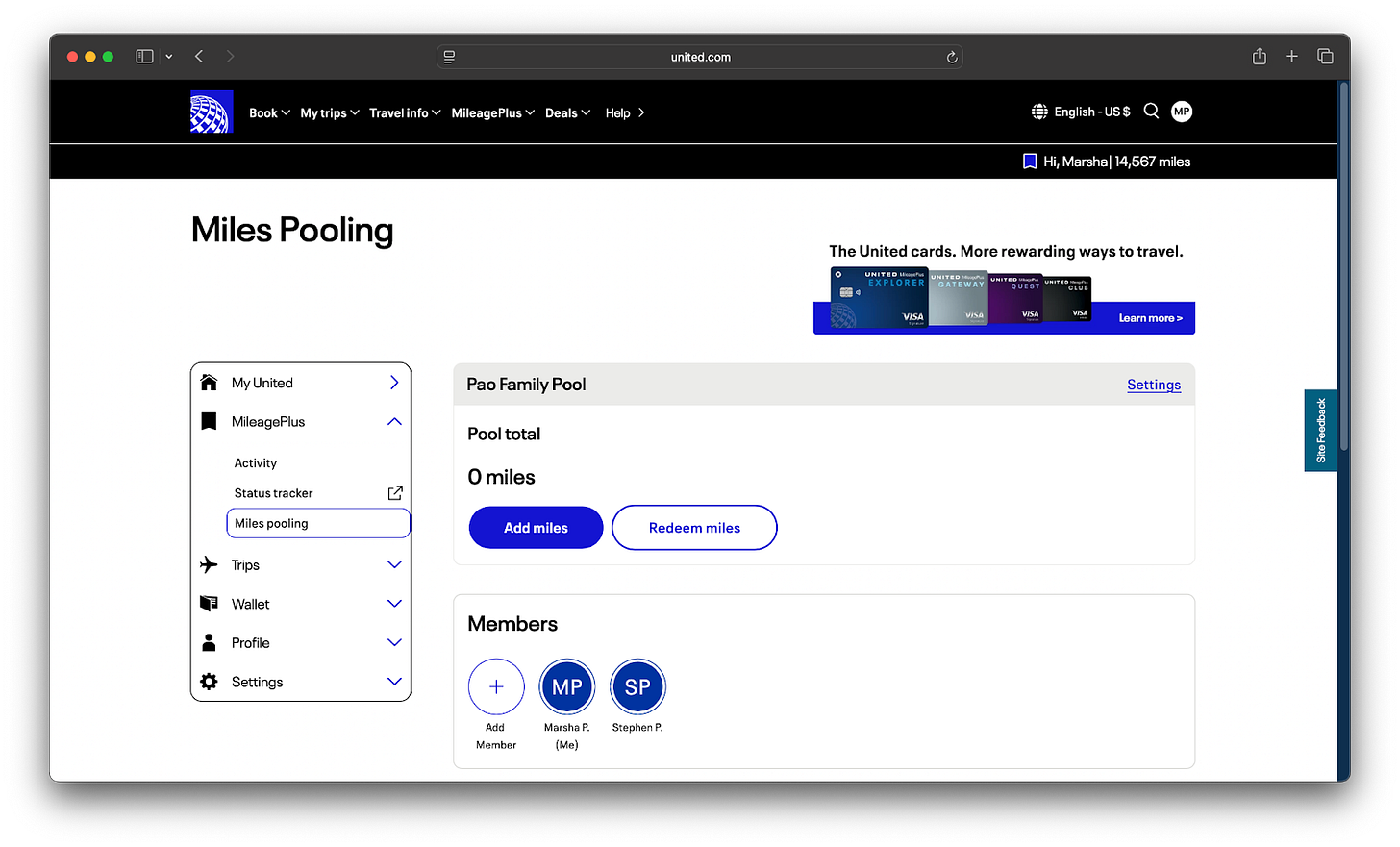This screenshot has width=1400, height=847.
Task: Click the 0 miles pool total
Action: (501, 477)
